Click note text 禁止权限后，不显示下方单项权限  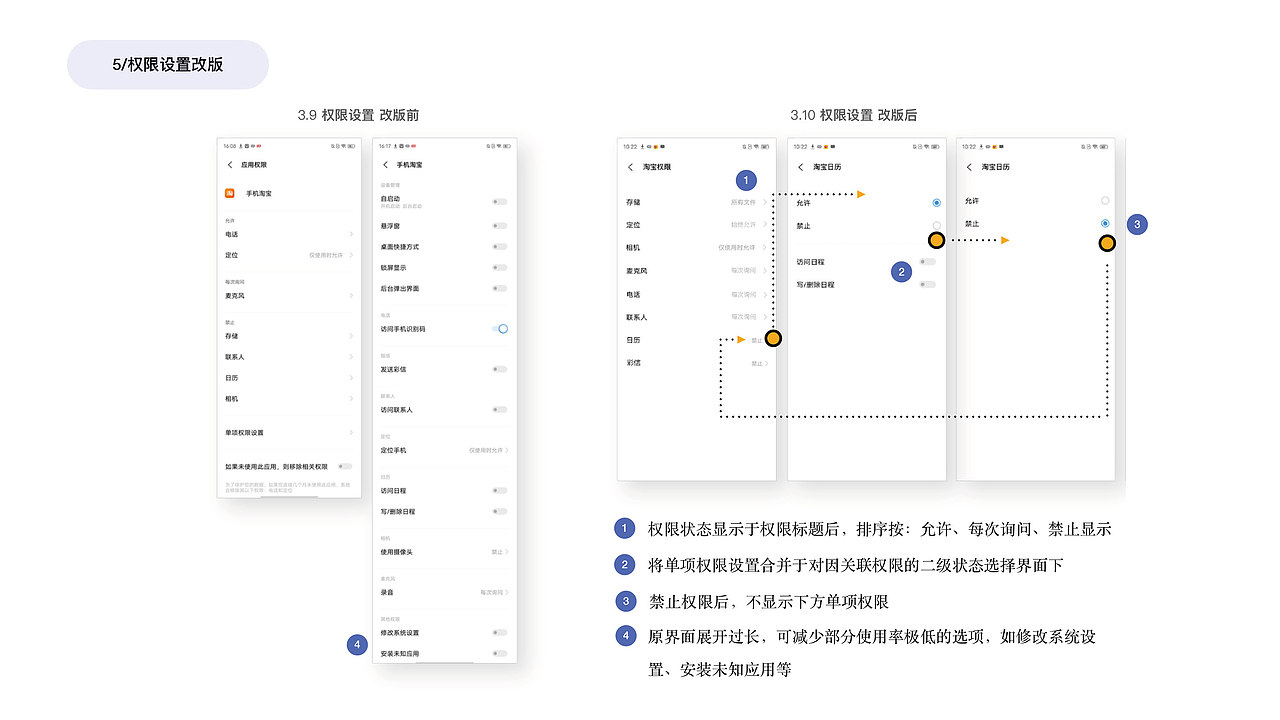pos(769,601)
